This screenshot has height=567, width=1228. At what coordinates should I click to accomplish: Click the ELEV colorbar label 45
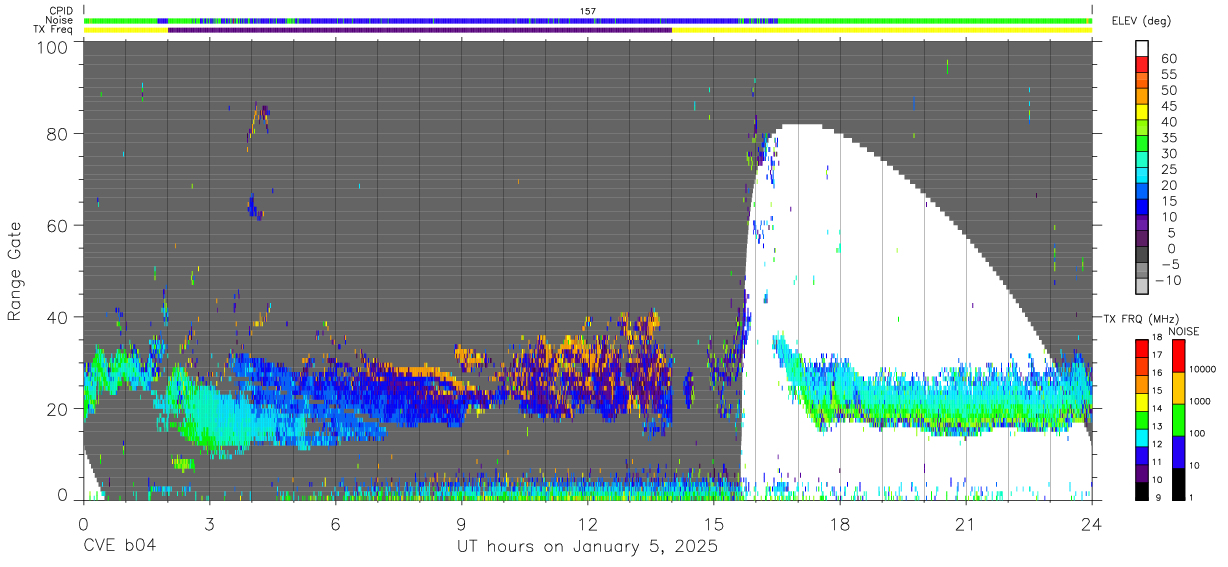(x=1168, y=106)
